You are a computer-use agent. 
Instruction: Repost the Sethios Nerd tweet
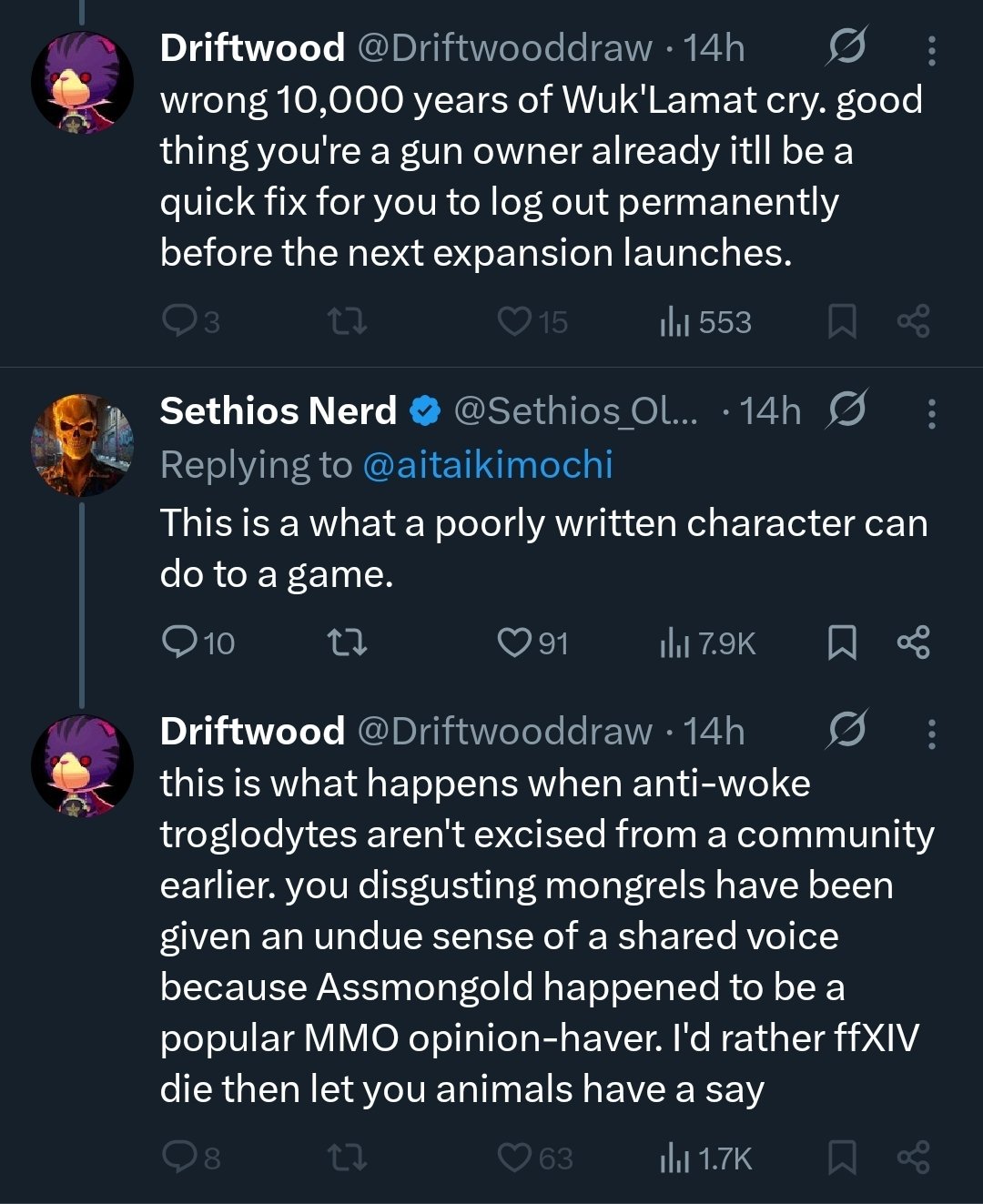pos(347,643)
